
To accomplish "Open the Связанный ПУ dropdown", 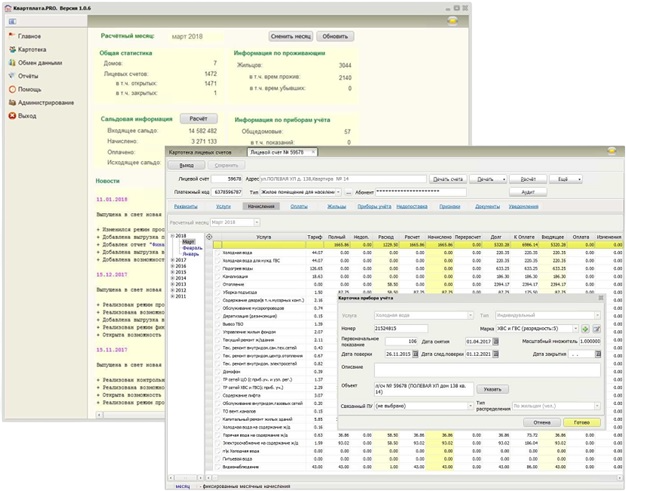I will click(470, 406).
